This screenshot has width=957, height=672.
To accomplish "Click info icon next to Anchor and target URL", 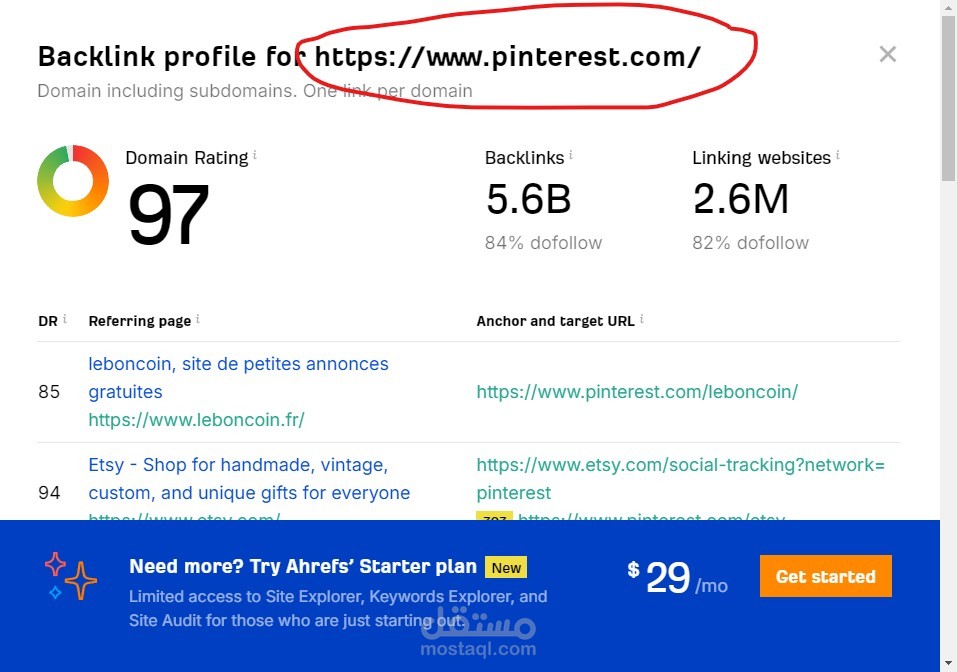I will click(x=641, y=319).
